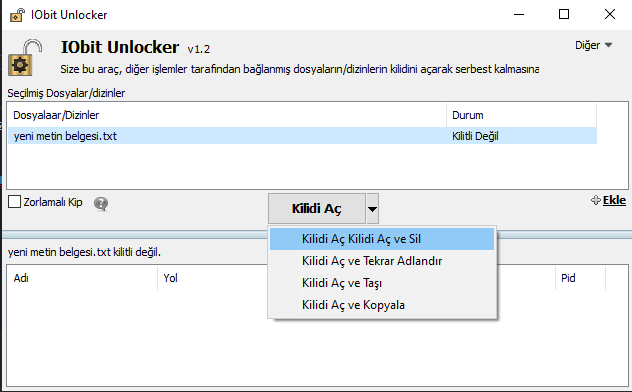Select yeni metin belgesi.txt row
Screen dimensions: 632x392
pyautogui.click(x=302, y=136)
